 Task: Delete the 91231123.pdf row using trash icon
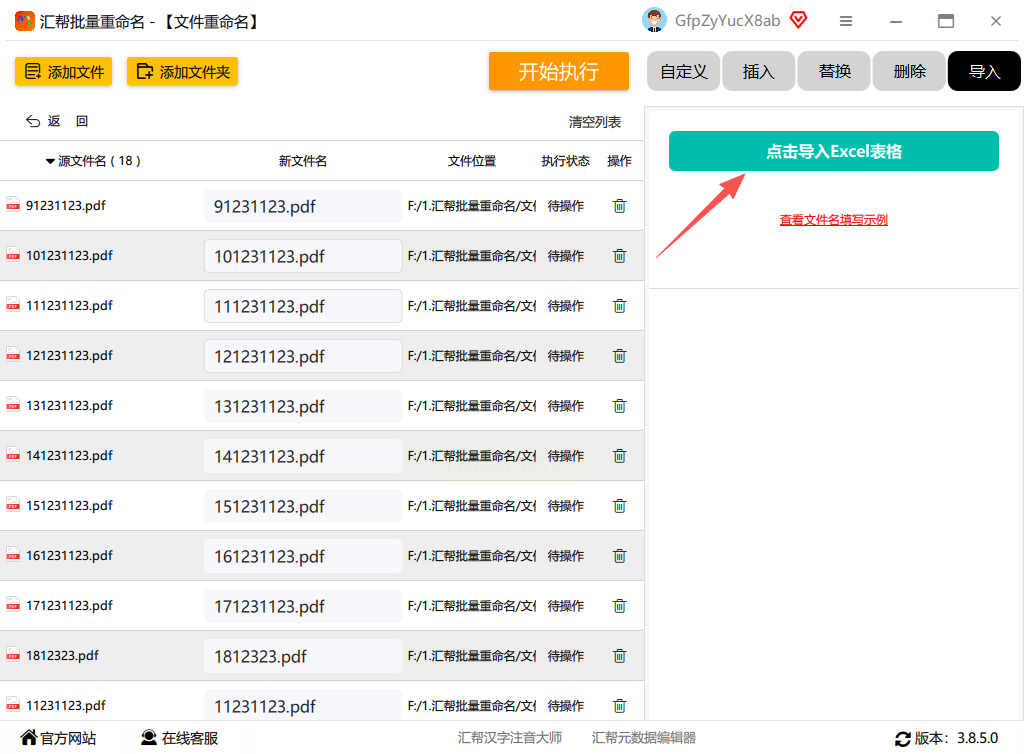[619, 206]
